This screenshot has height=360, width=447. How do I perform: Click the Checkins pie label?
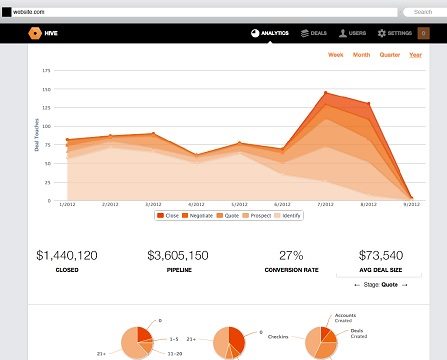pos(278,337)
